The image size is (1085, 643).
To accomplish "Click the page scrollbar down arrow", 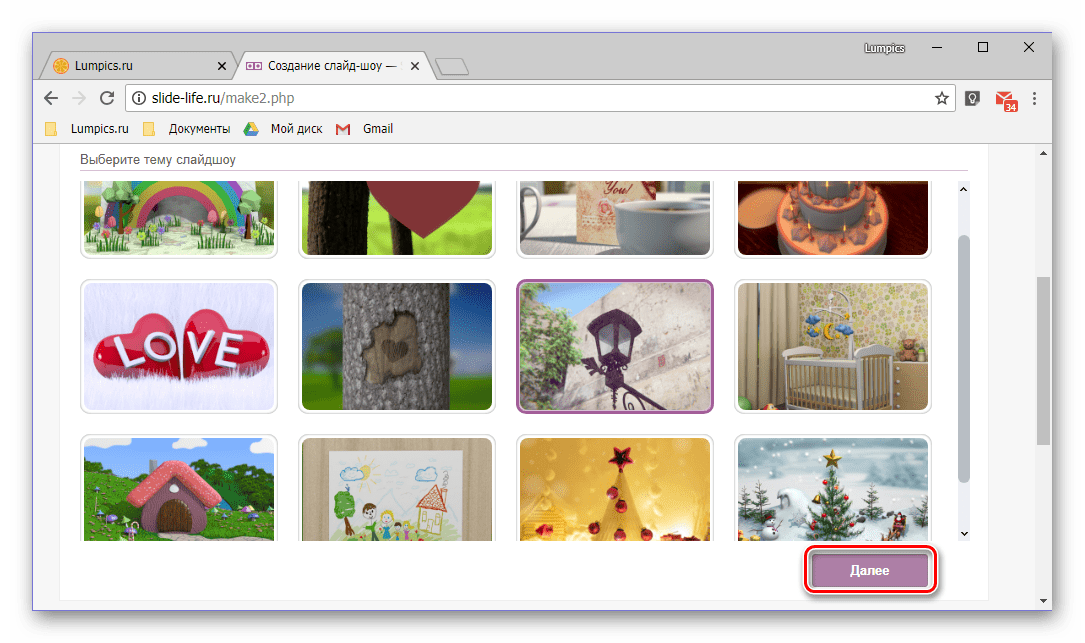I will pyautogui.click(x=1043, y=601).
